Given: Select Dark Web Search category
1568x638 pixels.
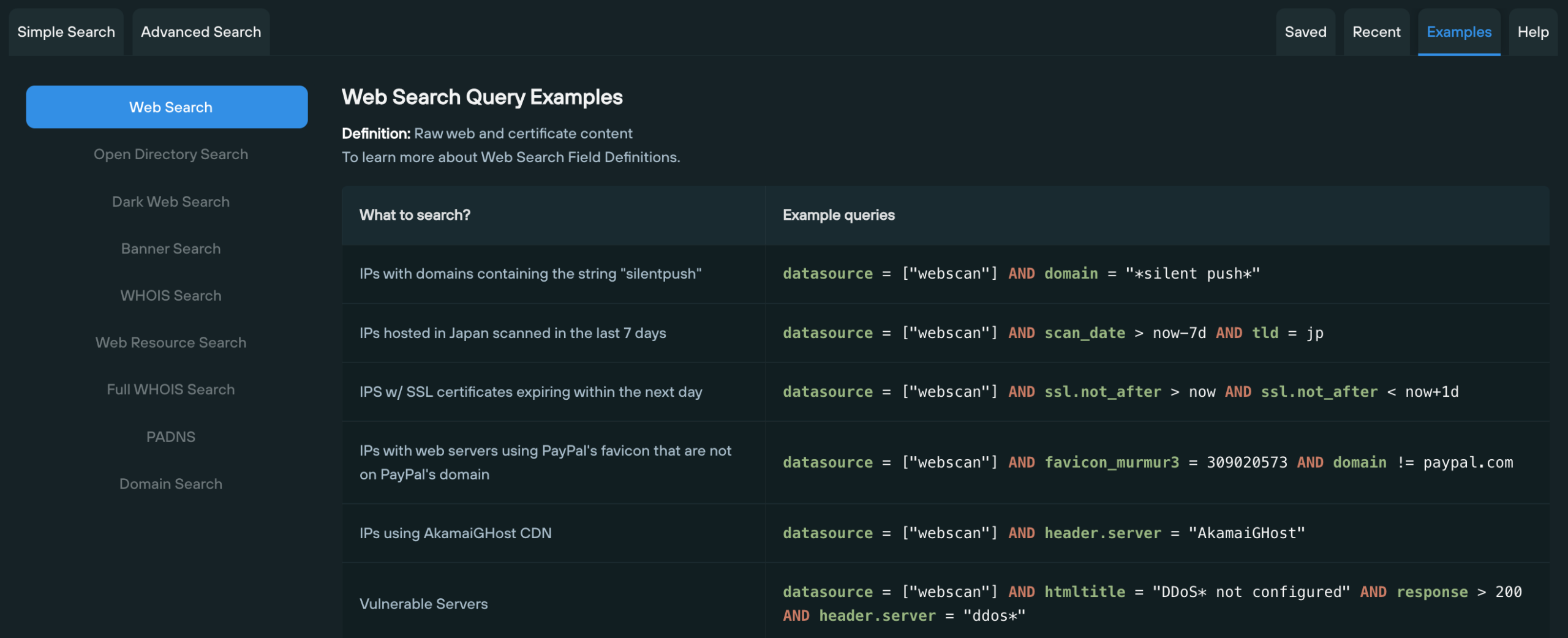Looking at the screenshot, I should pyautogui.click(x=171, y=201).
